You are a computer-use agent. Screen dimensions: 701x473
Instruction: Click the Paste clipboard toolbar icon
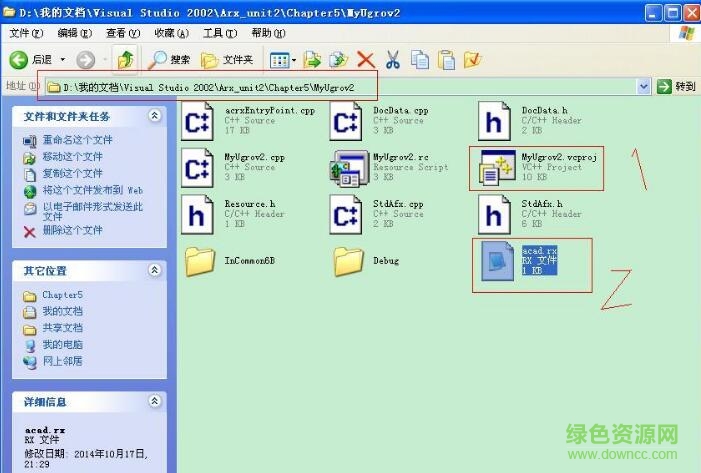point(446,60)
